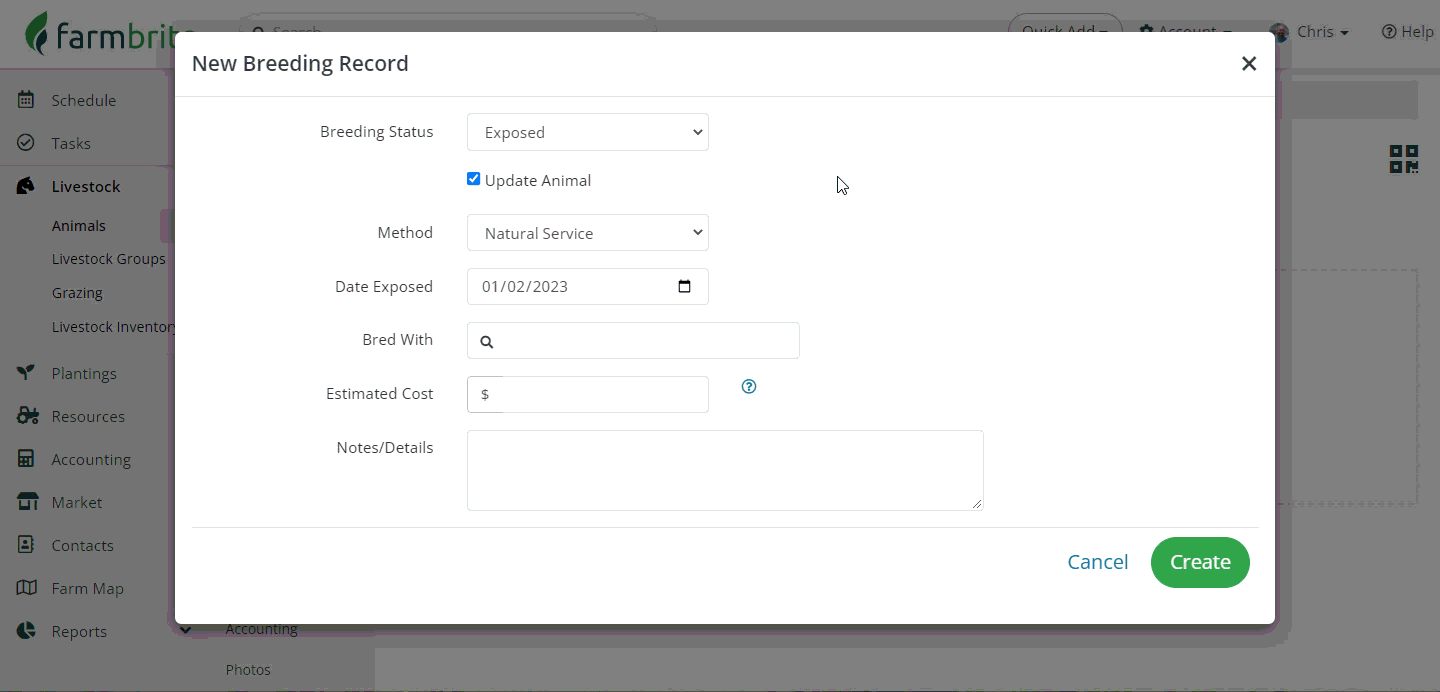
Task: Click the Farm Map icon
Action: (x=27, y=588)
